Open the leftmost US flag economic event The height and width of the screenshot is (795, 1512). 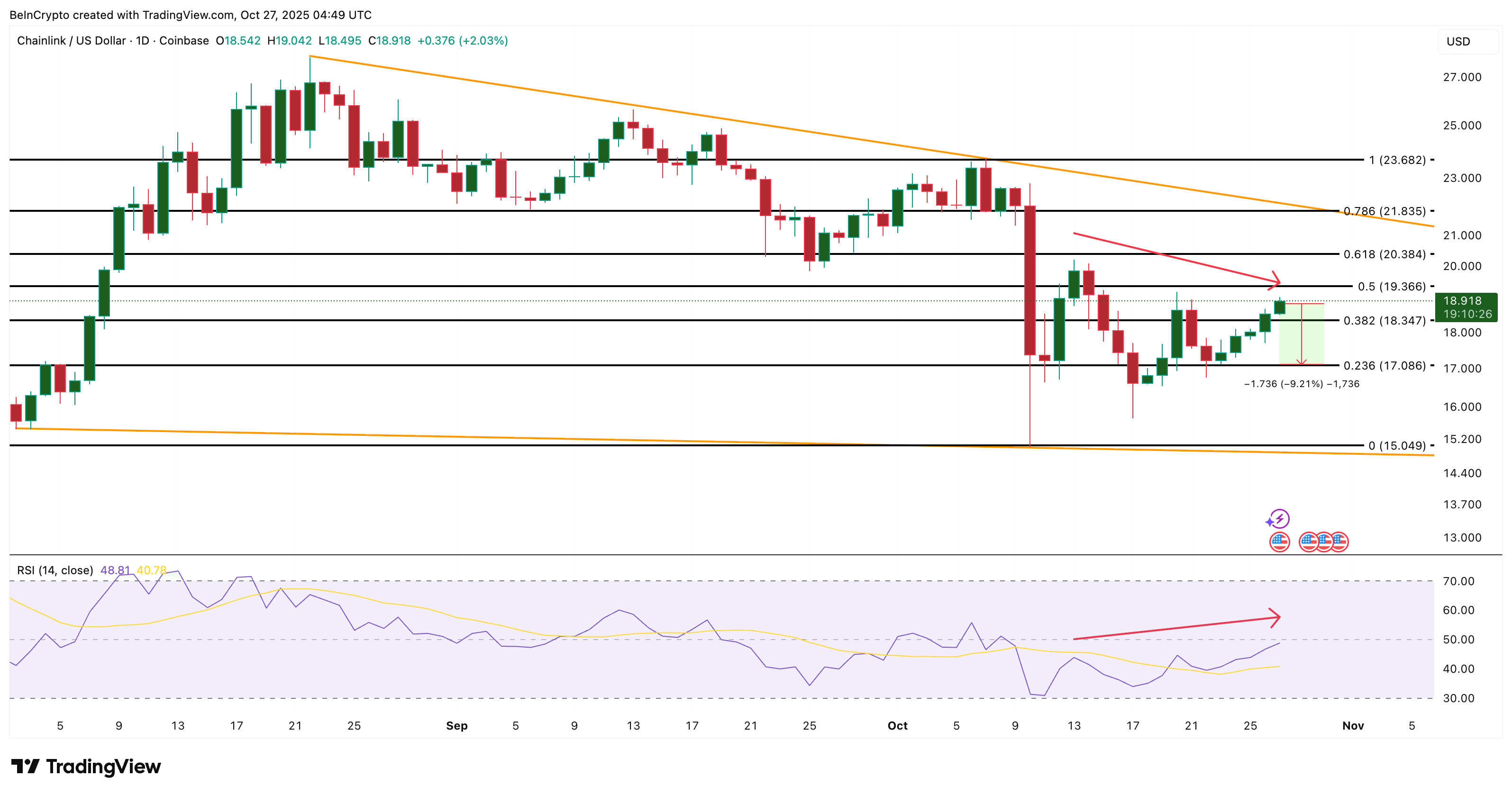click(x=1279, y=542)
